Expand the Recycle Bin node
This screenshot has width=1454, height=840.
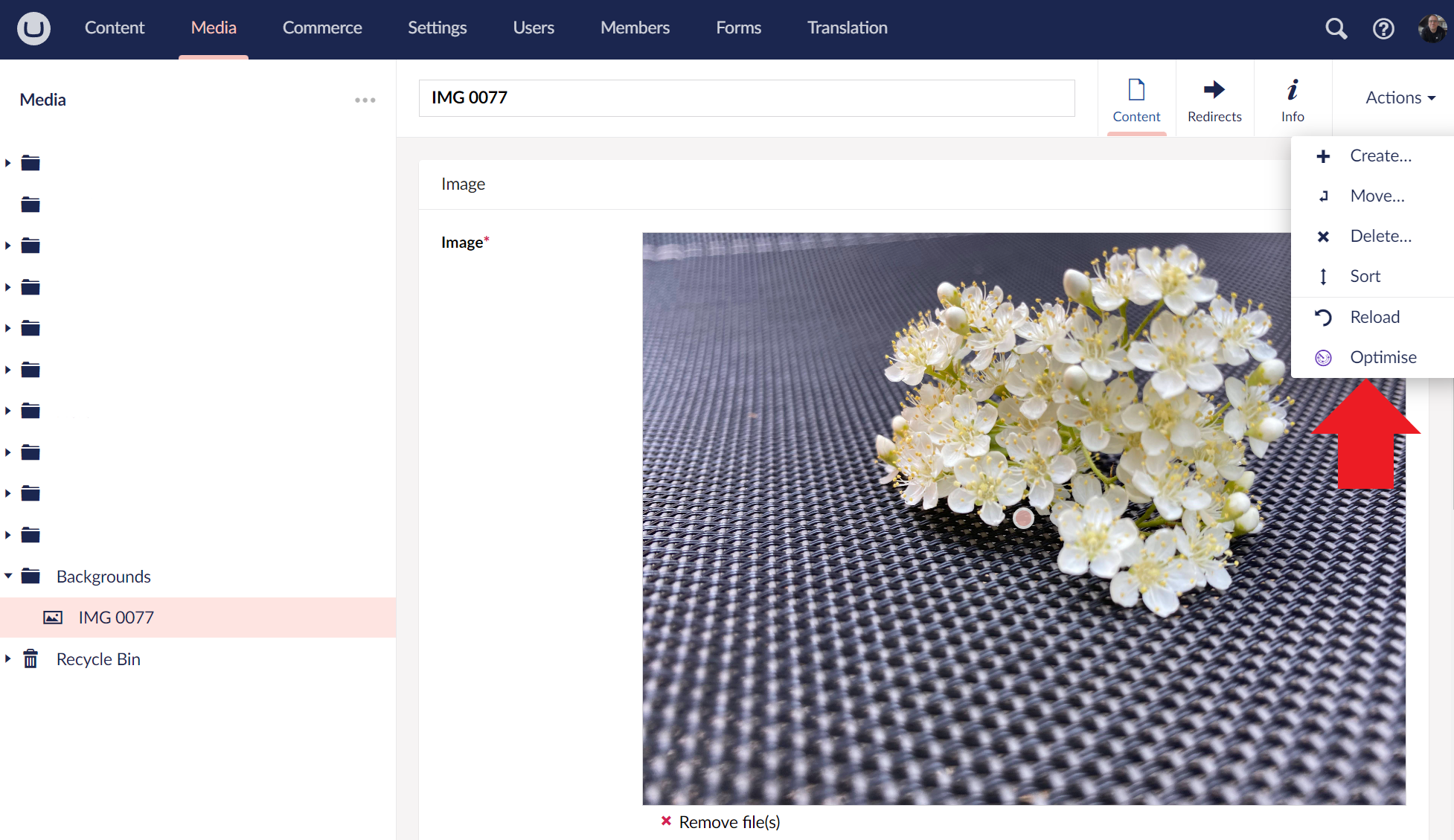(x=8, y=658)
